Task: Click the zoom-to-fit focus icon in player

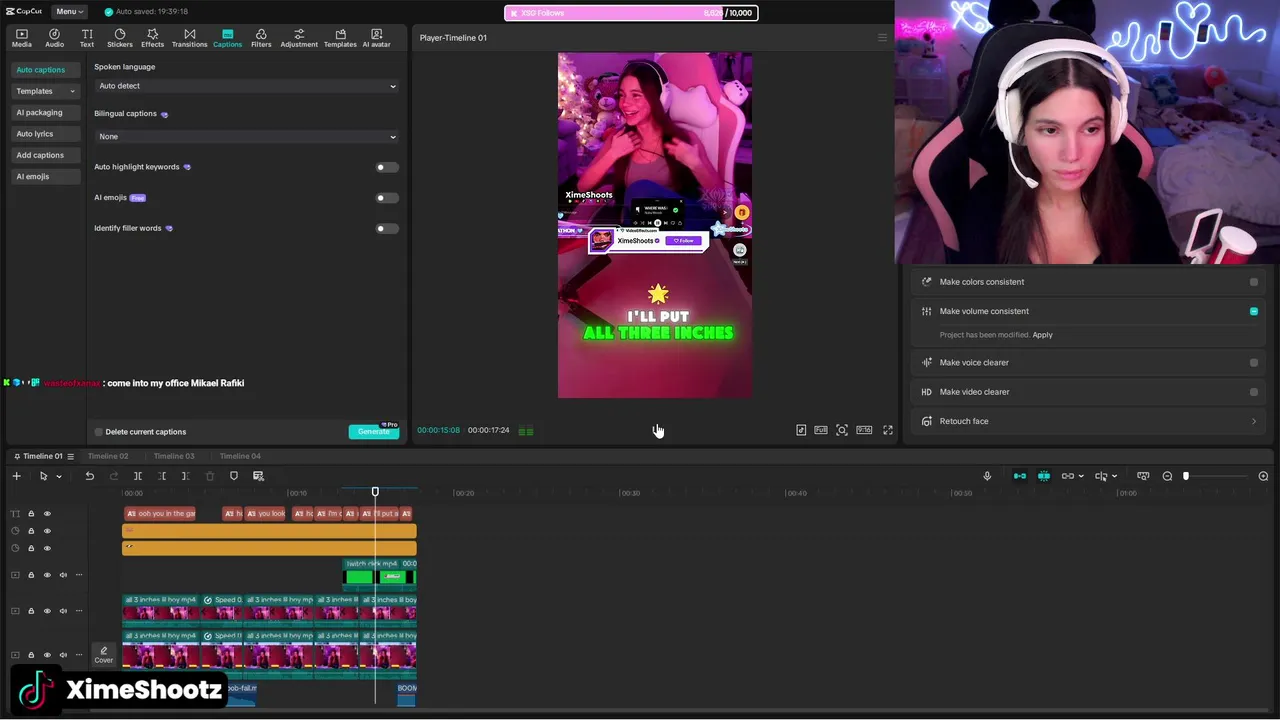Action: (842, 430)
